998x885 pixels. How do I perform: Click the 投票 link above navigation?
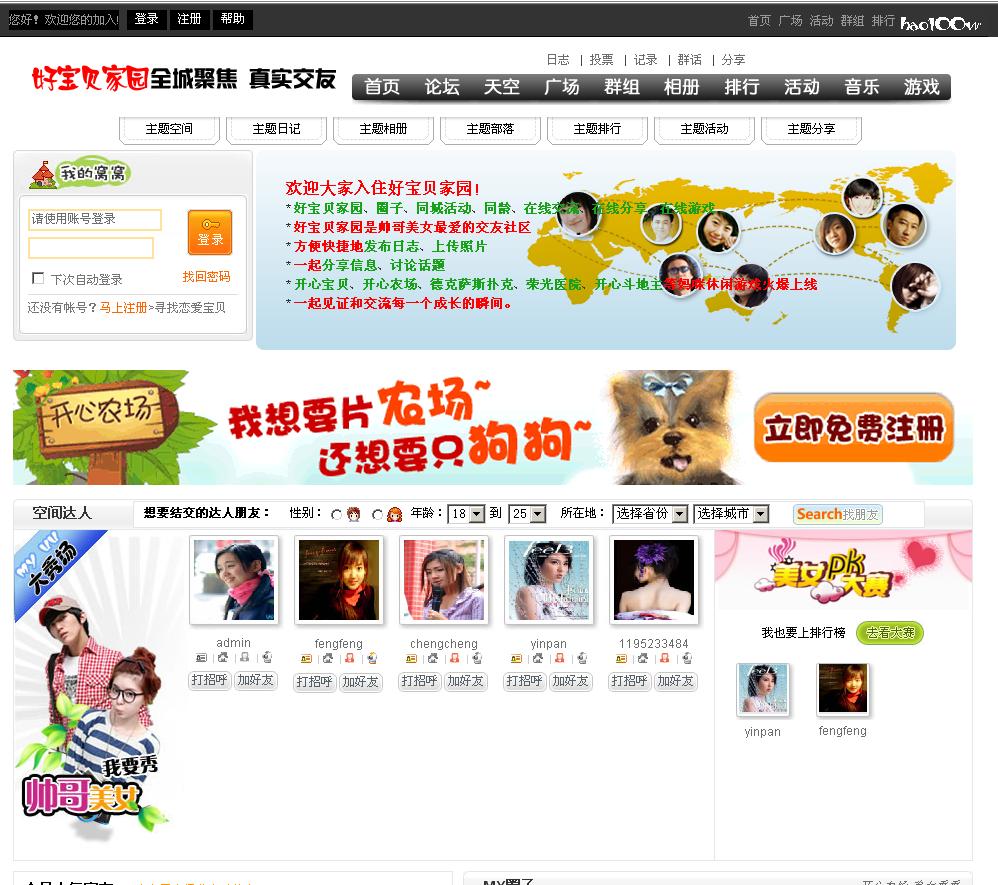pos(601,60)
